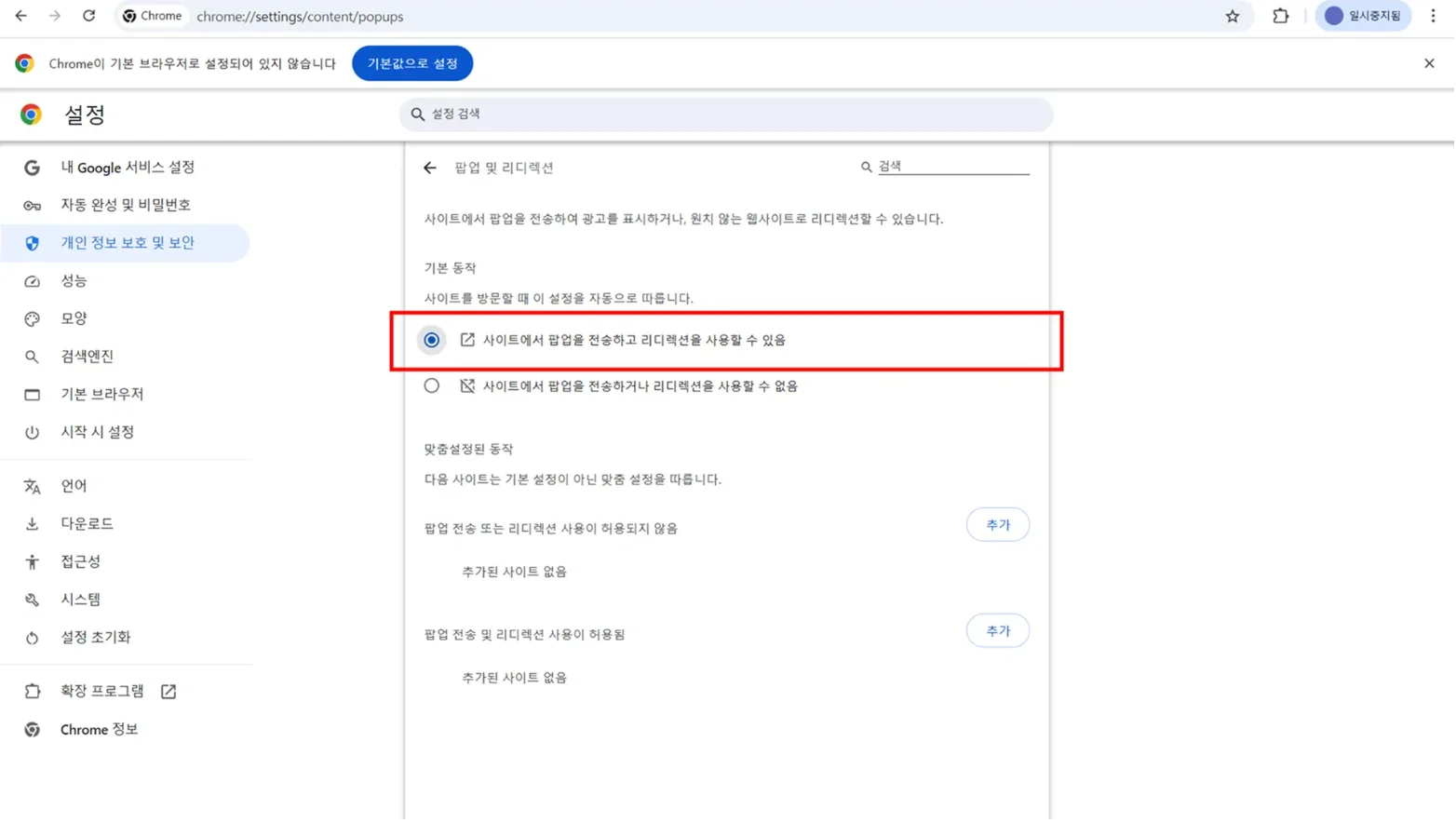
Task: Click the browser reload icon
Action: tap(88, 16)
